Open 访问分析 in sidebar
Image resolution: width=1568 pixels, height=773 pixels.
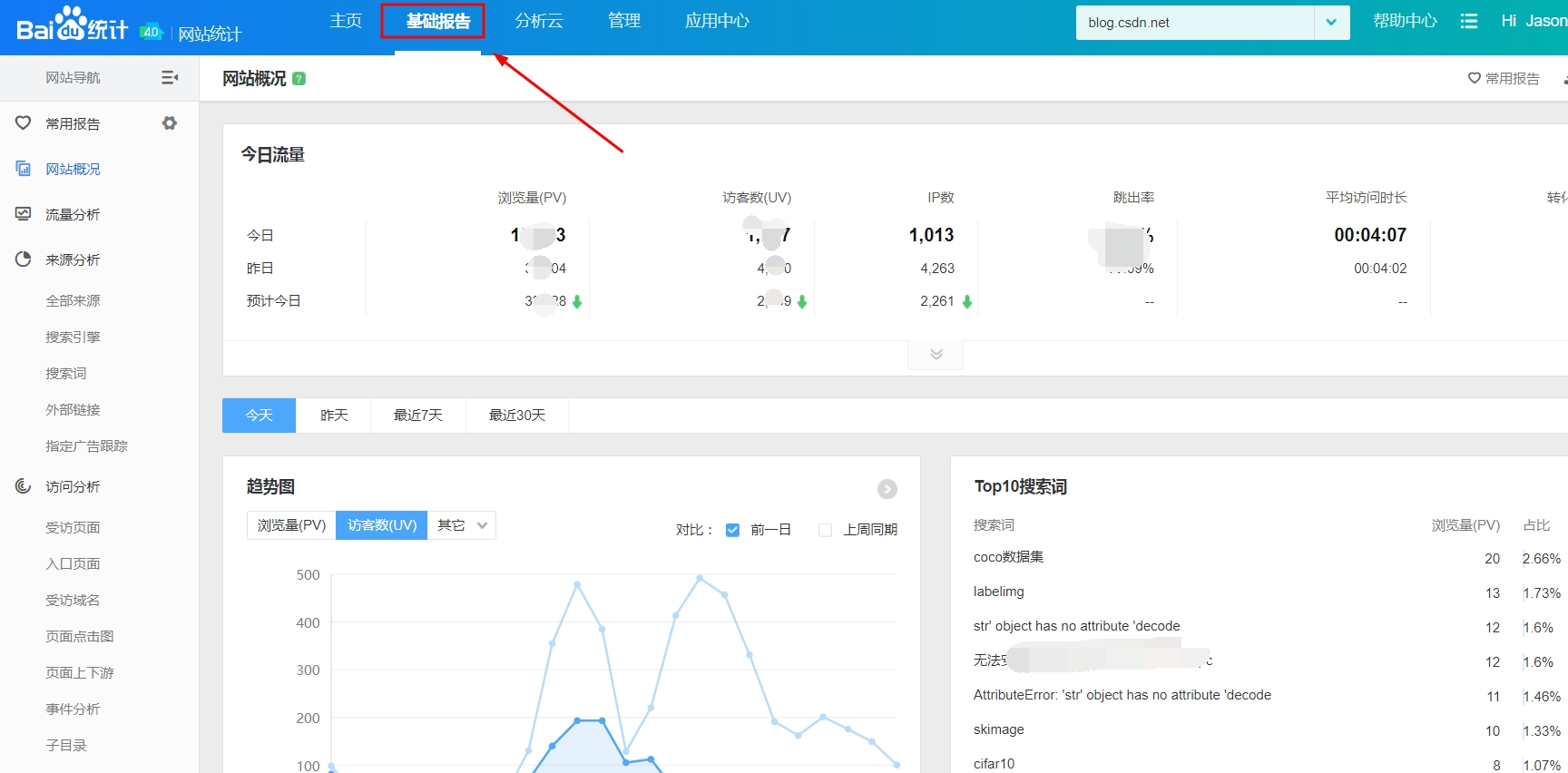pyautogui.click(x=73, y=486)
